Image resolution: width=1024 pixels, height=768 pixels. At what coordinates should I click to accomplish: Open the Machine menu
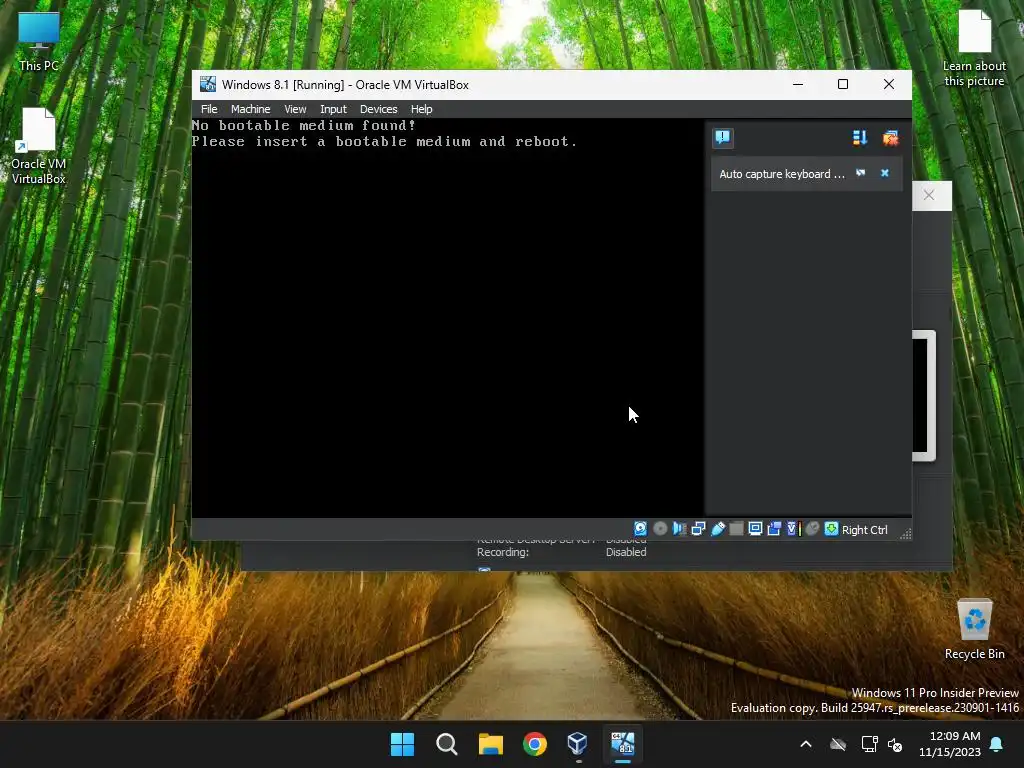(250, 109)
